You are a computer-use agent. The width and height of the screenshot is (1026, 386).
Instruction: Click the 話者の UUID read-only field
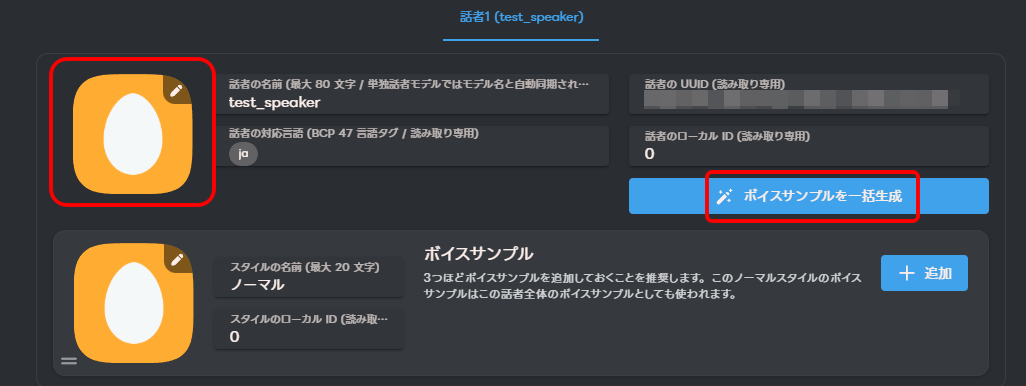tap(809, 92)
